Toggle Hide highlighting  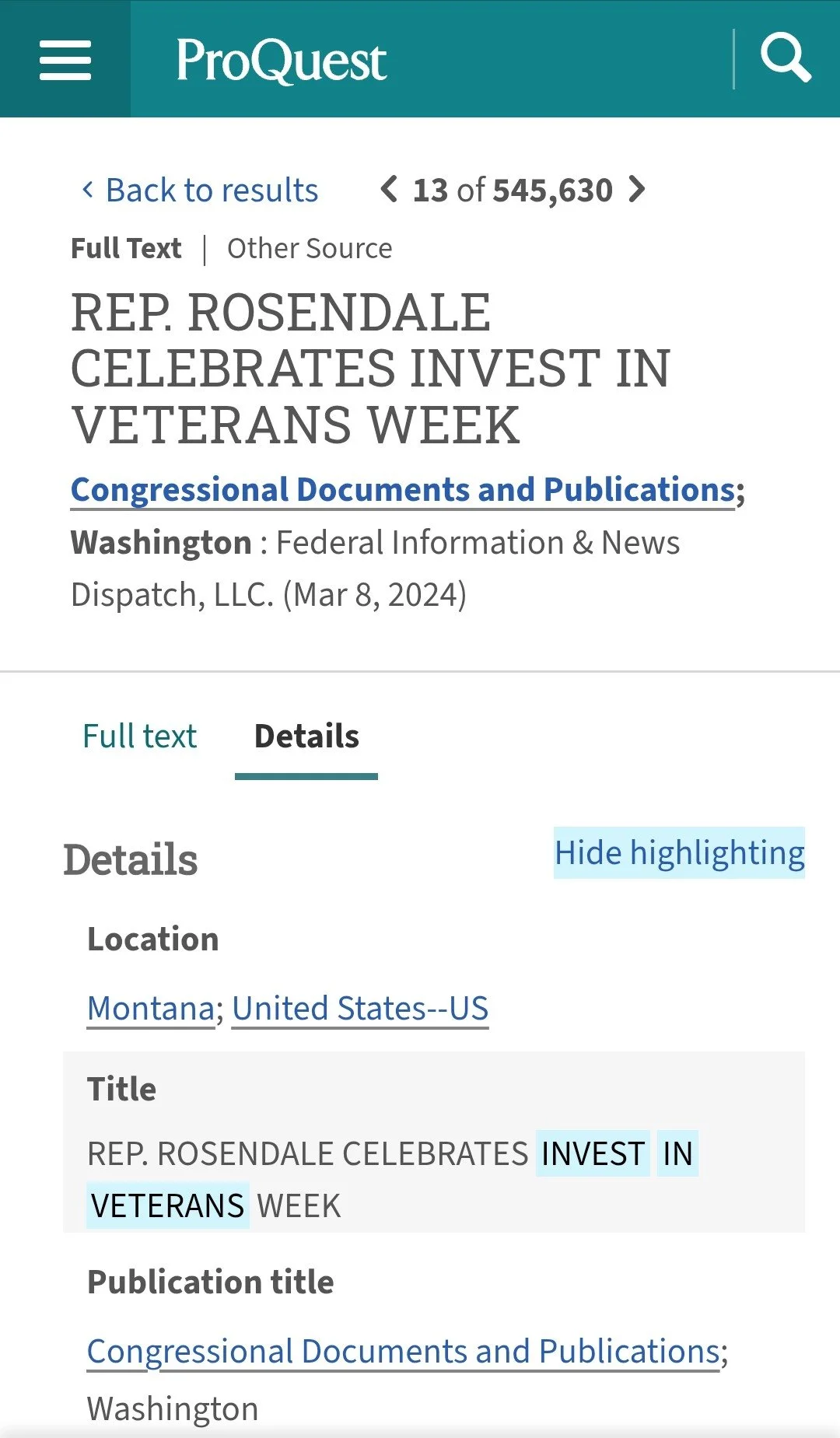679,852
